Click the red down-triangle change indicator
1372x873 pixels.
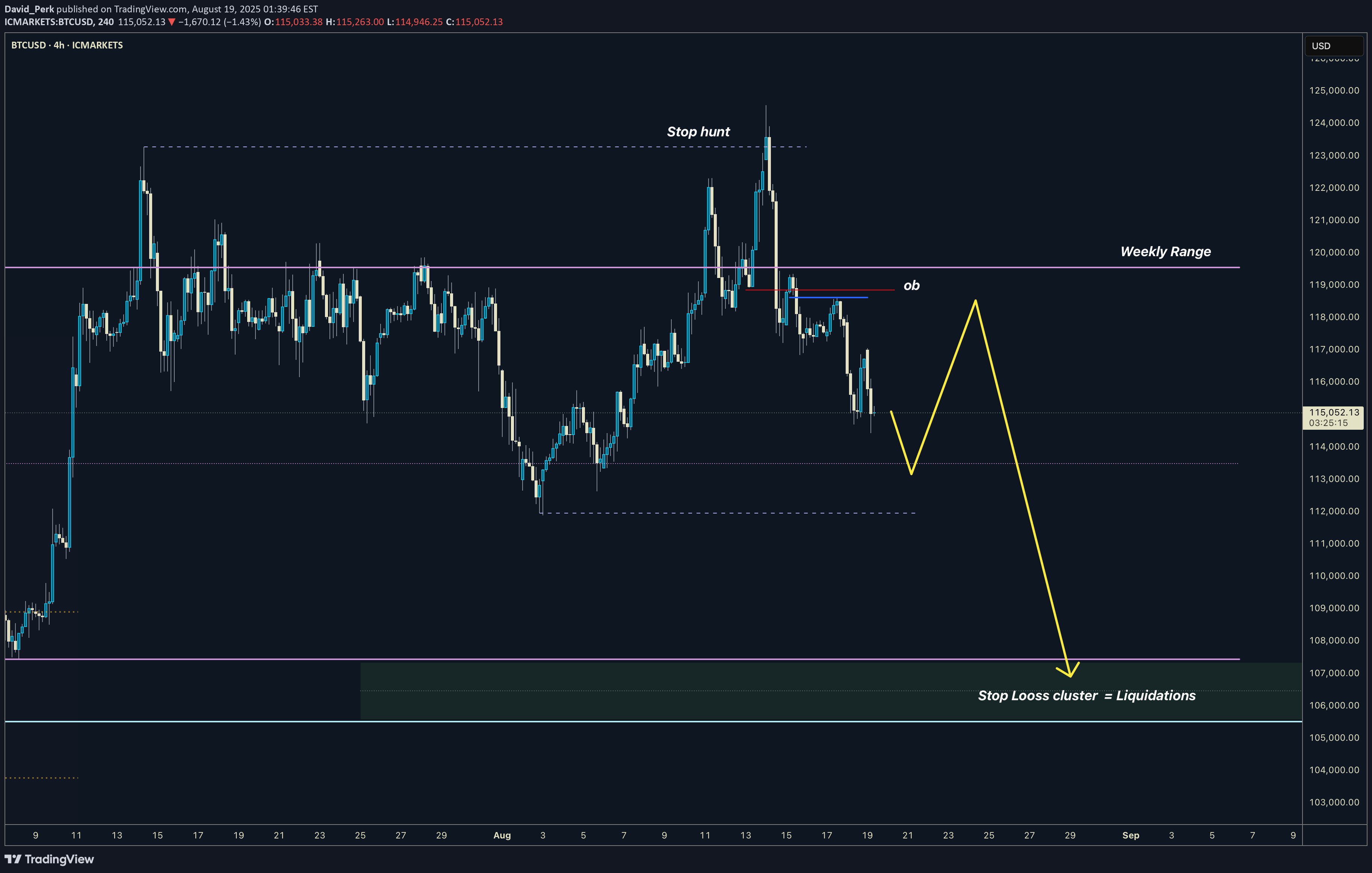point(171,22)
